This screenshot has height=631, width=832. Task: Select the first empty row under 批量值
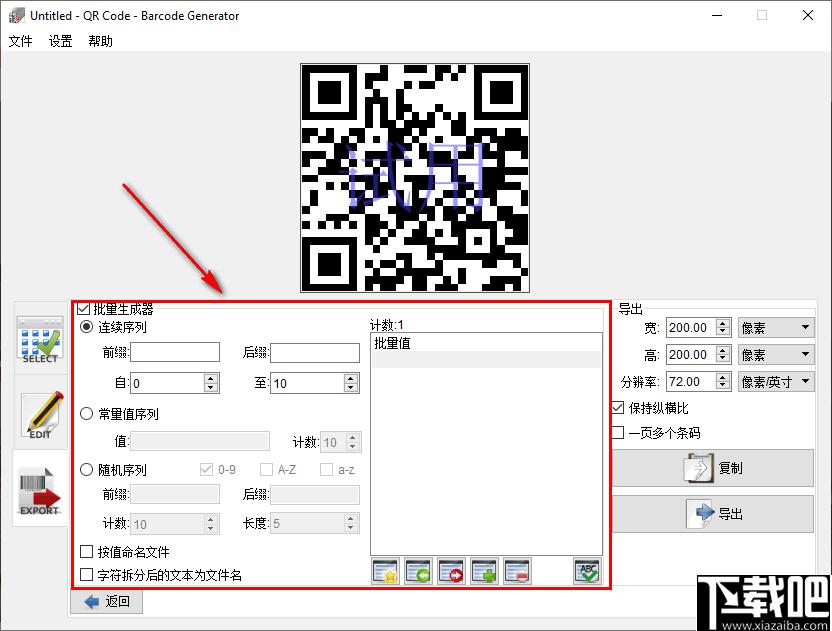click(487, 359)
